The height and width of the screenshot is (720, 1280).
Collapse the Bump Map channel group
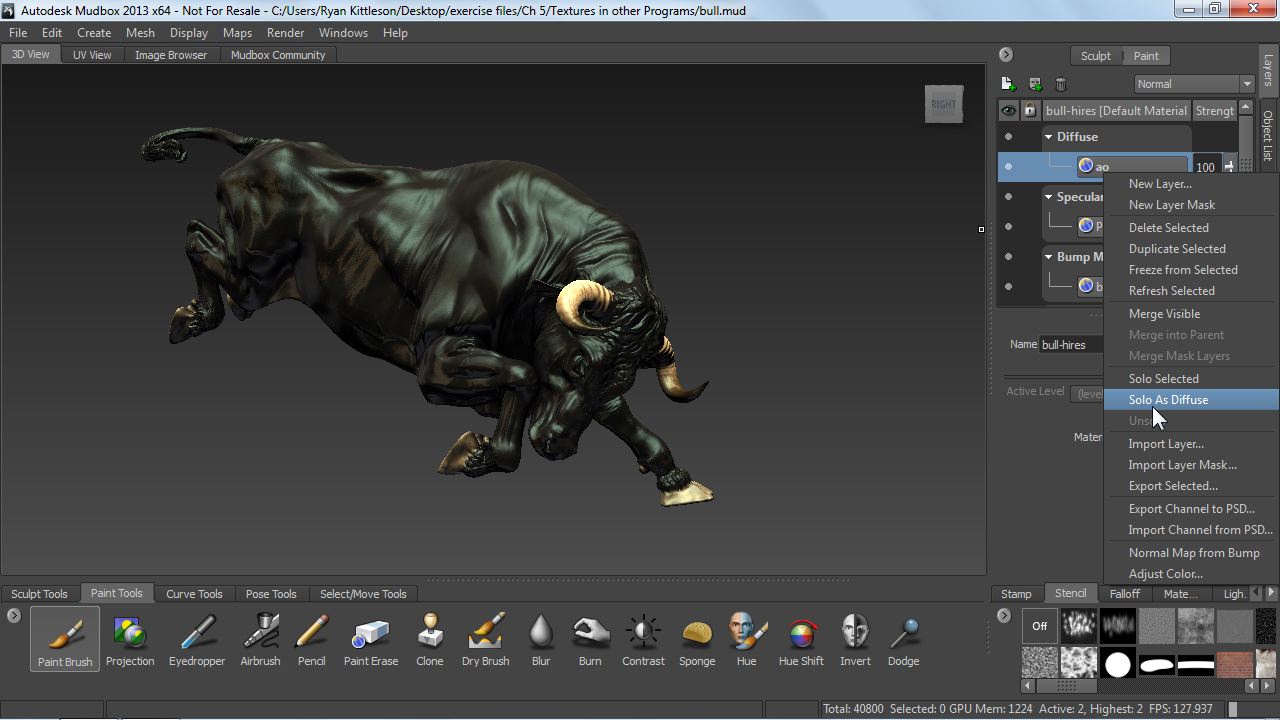[1049, 257]
